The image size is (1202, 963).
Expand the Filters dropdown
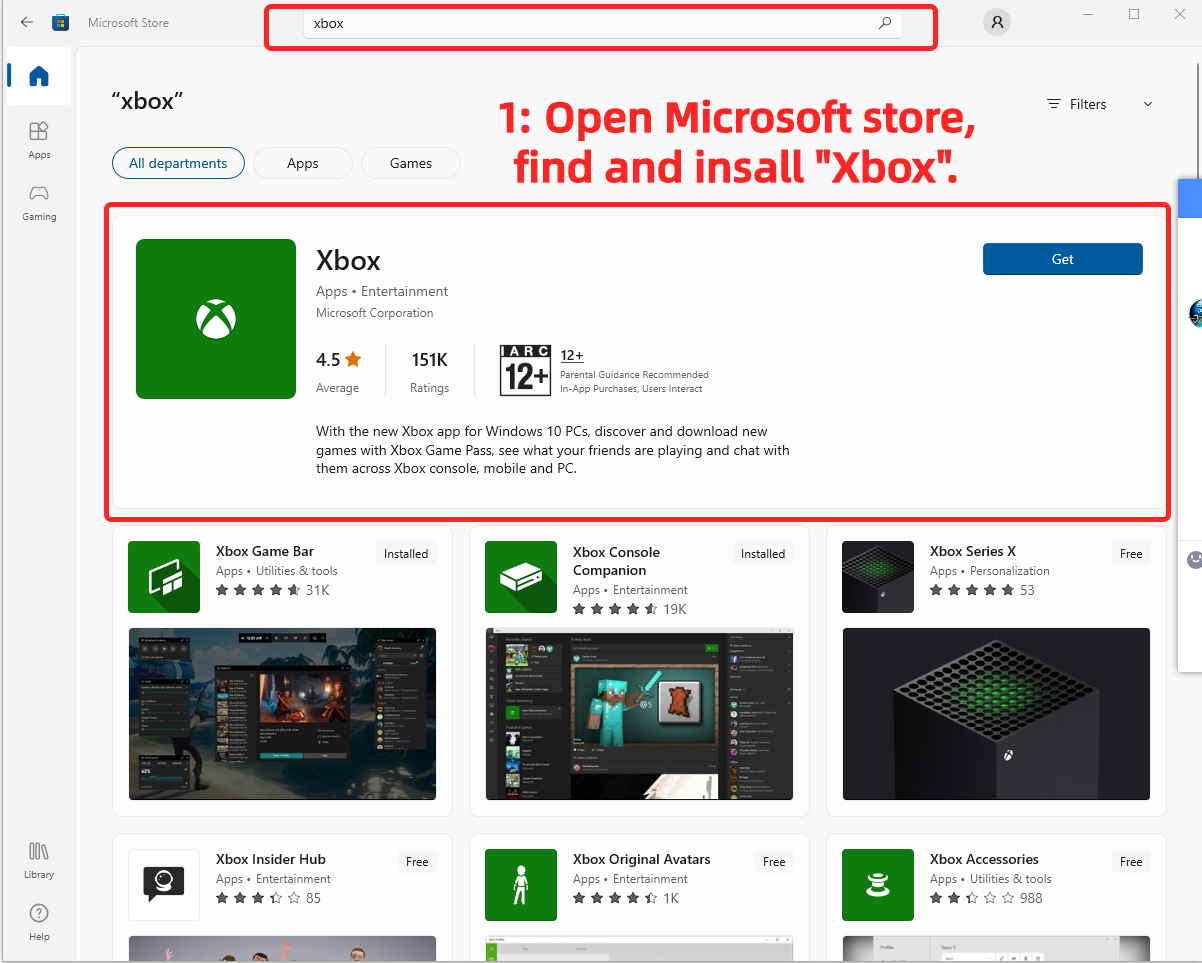1099,104
